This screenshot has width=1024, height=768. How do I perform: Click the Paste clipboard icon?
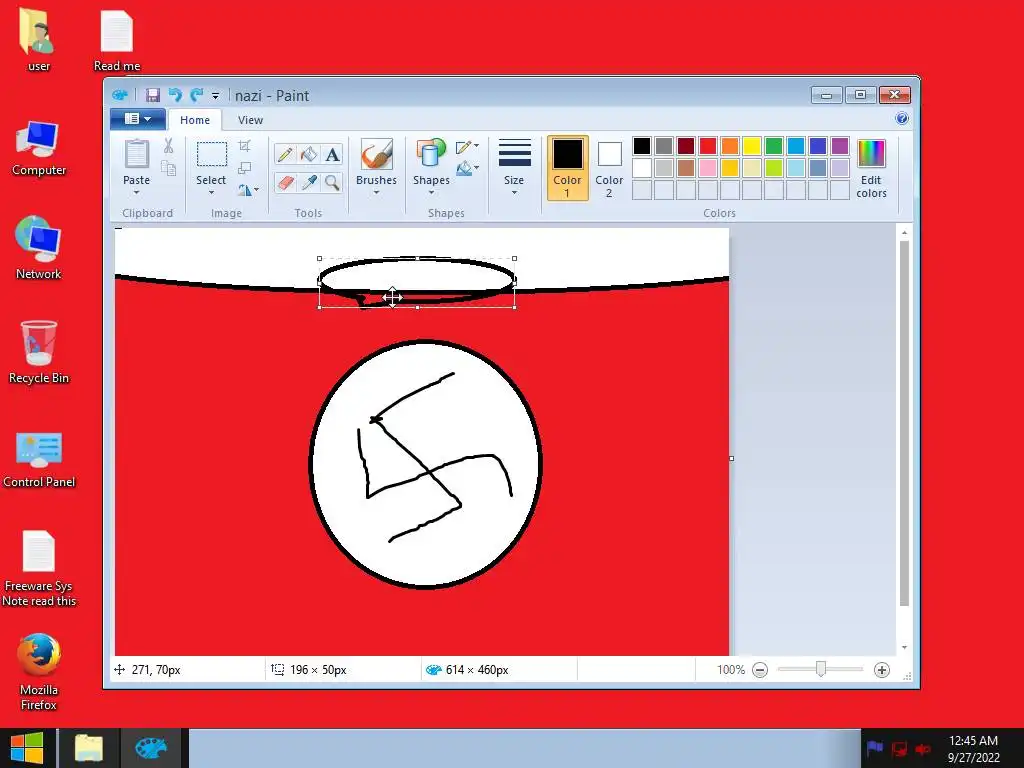[136, 154]
